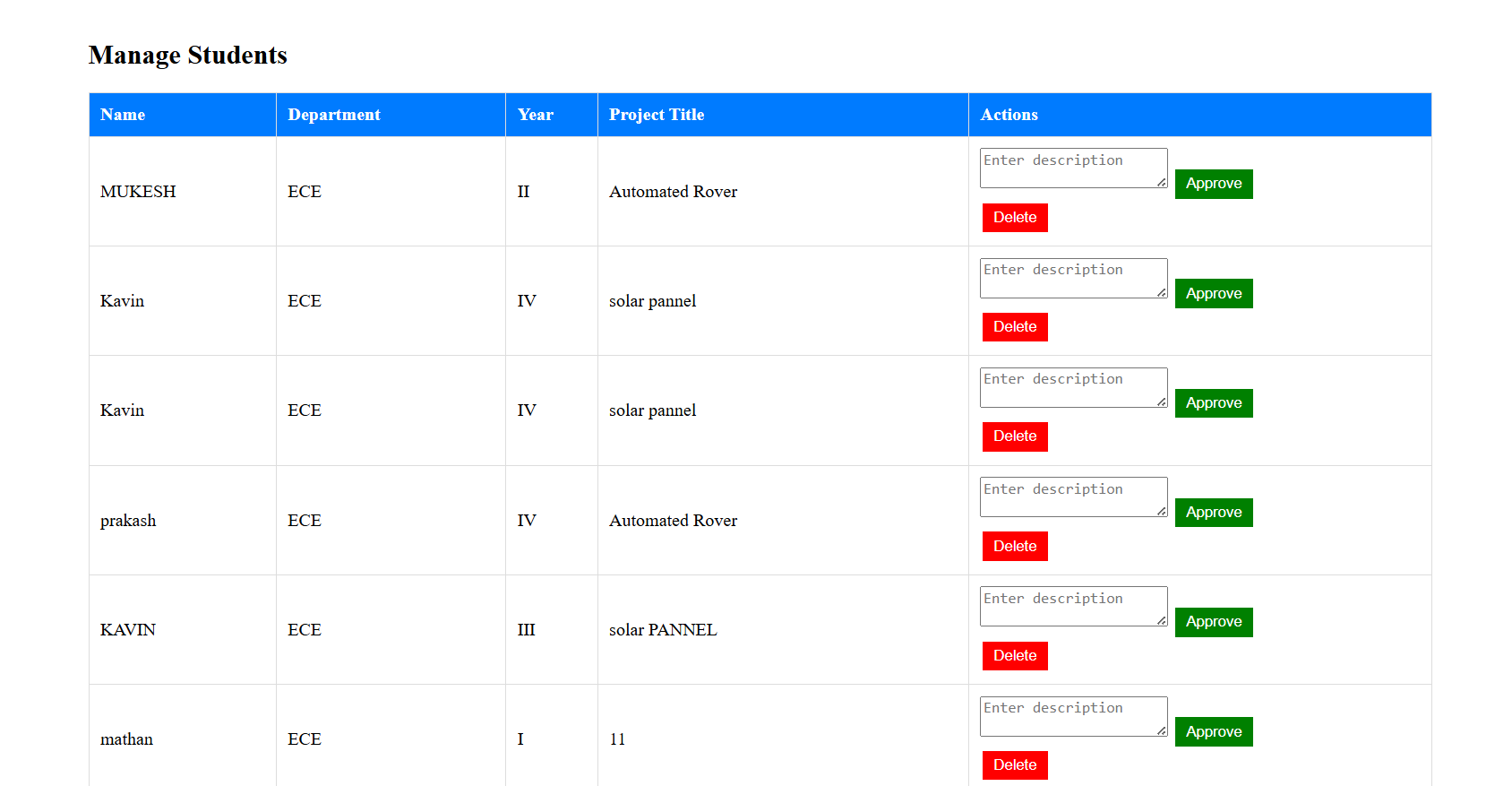Approve the solar PANNEL project by KAVIN
The width and height of the screenshot is (1512, 786).
pyautogui.click(x=1214, y=622)
